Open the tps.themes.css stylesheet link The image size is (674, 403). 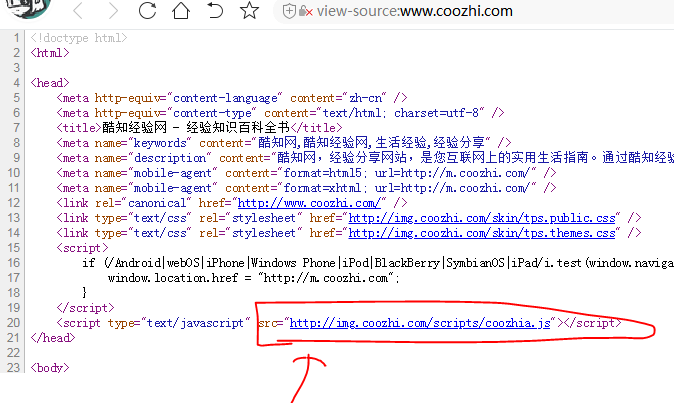[482, 233]
